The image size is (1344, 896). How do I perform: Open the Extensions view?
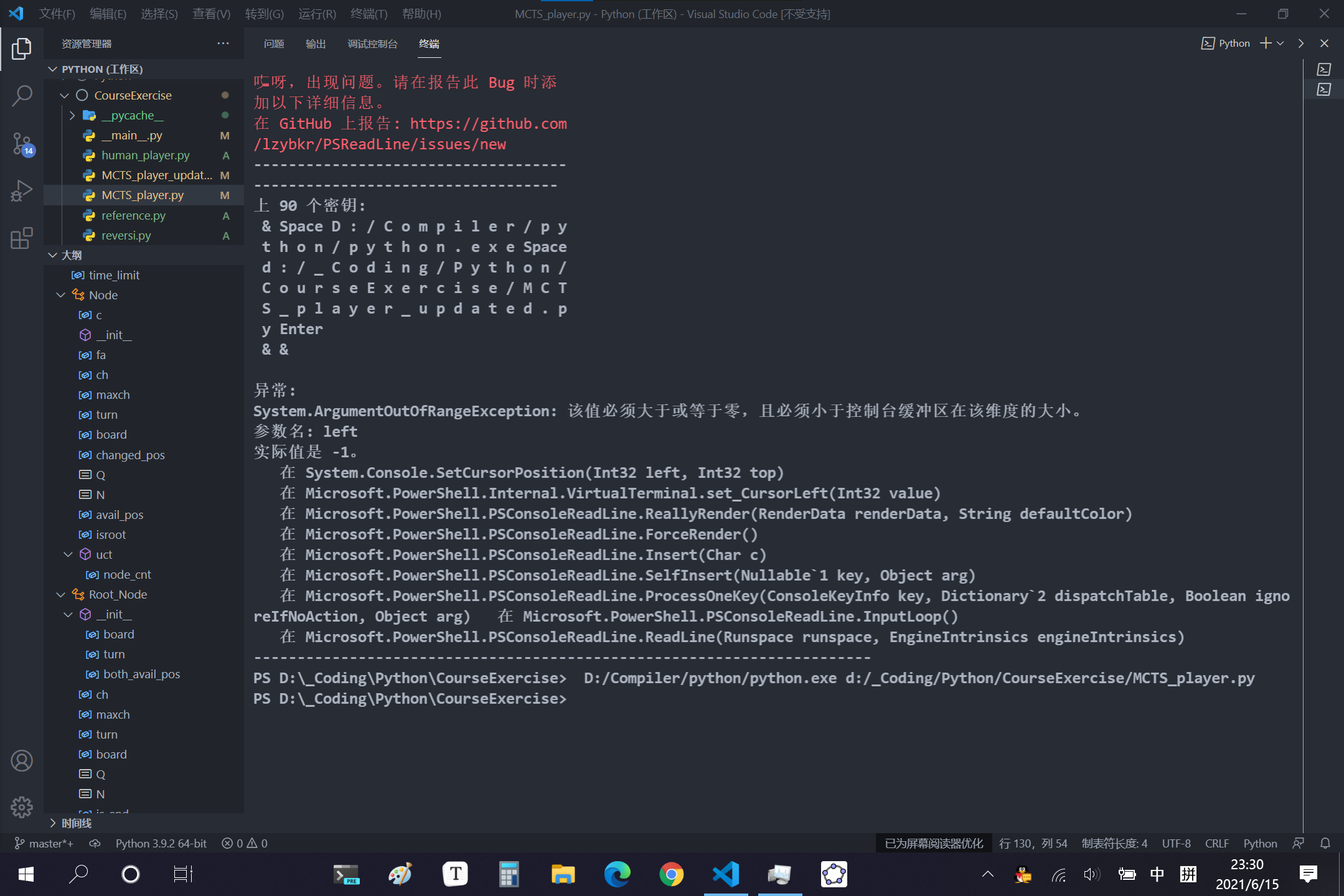[x=22, y=238]
